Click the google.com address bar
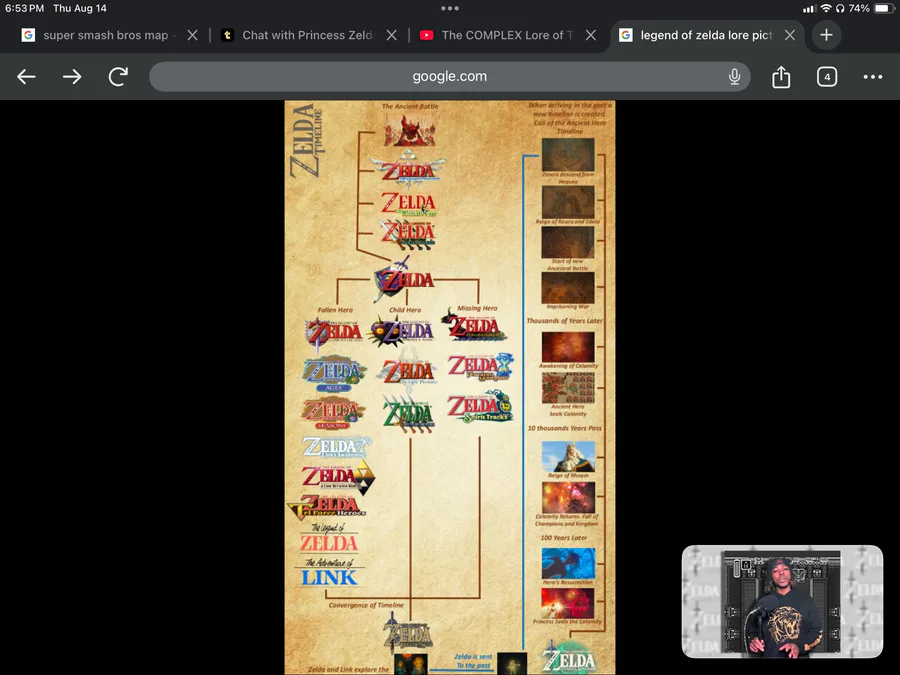The image size is (900, 675). click(x=449, y=76)
